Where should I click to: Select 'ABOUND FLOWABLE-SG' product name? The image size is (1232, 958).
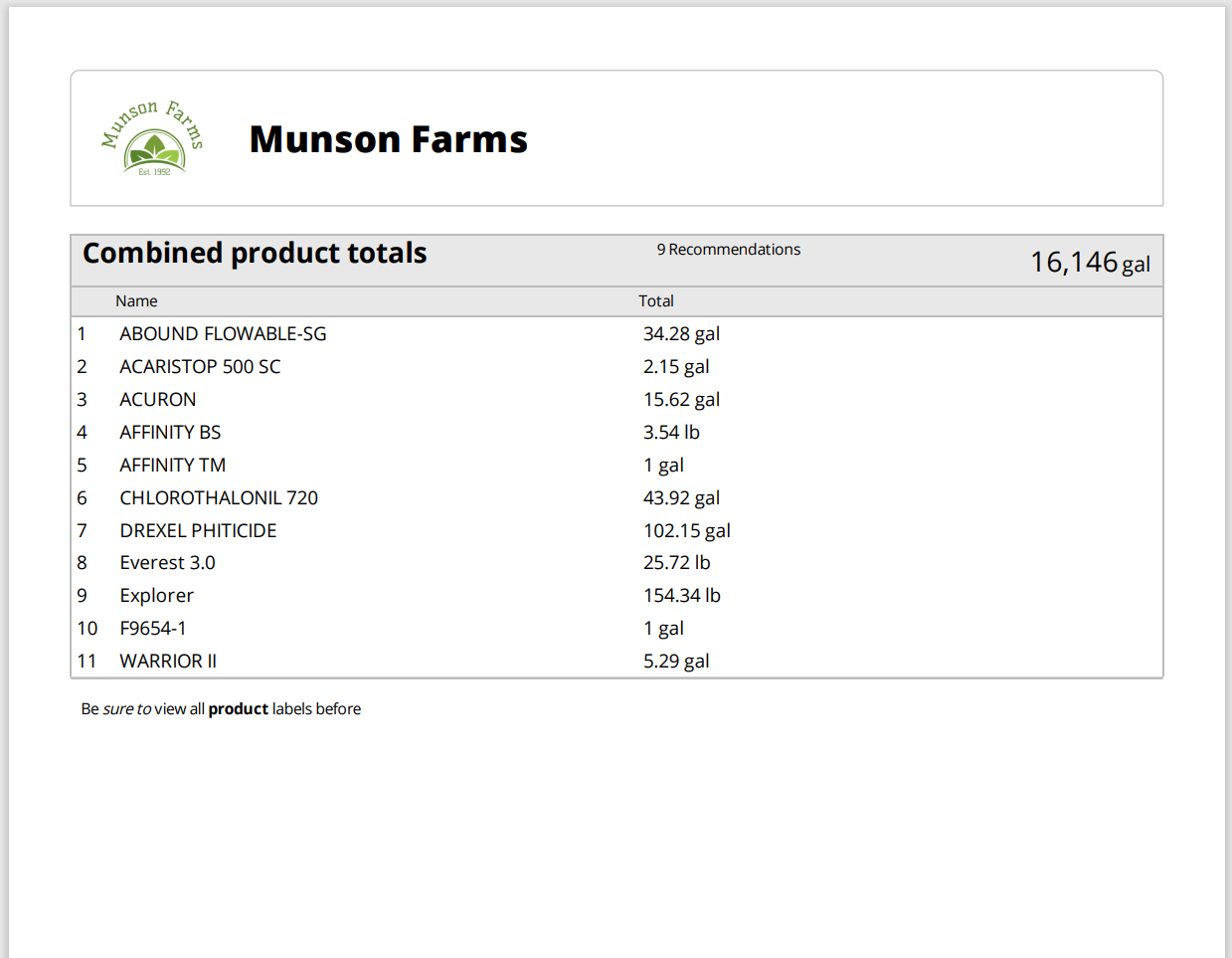pos(223,334)
